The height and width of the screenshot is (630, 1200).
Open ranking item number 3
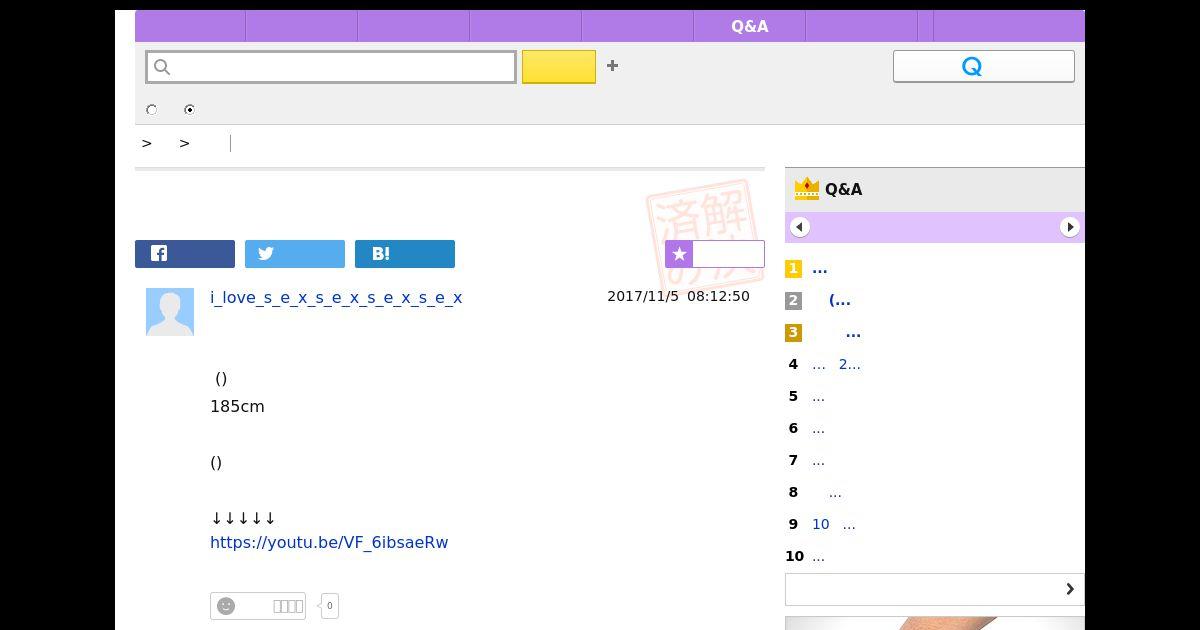pyautogui.click(x=852, y=333)
